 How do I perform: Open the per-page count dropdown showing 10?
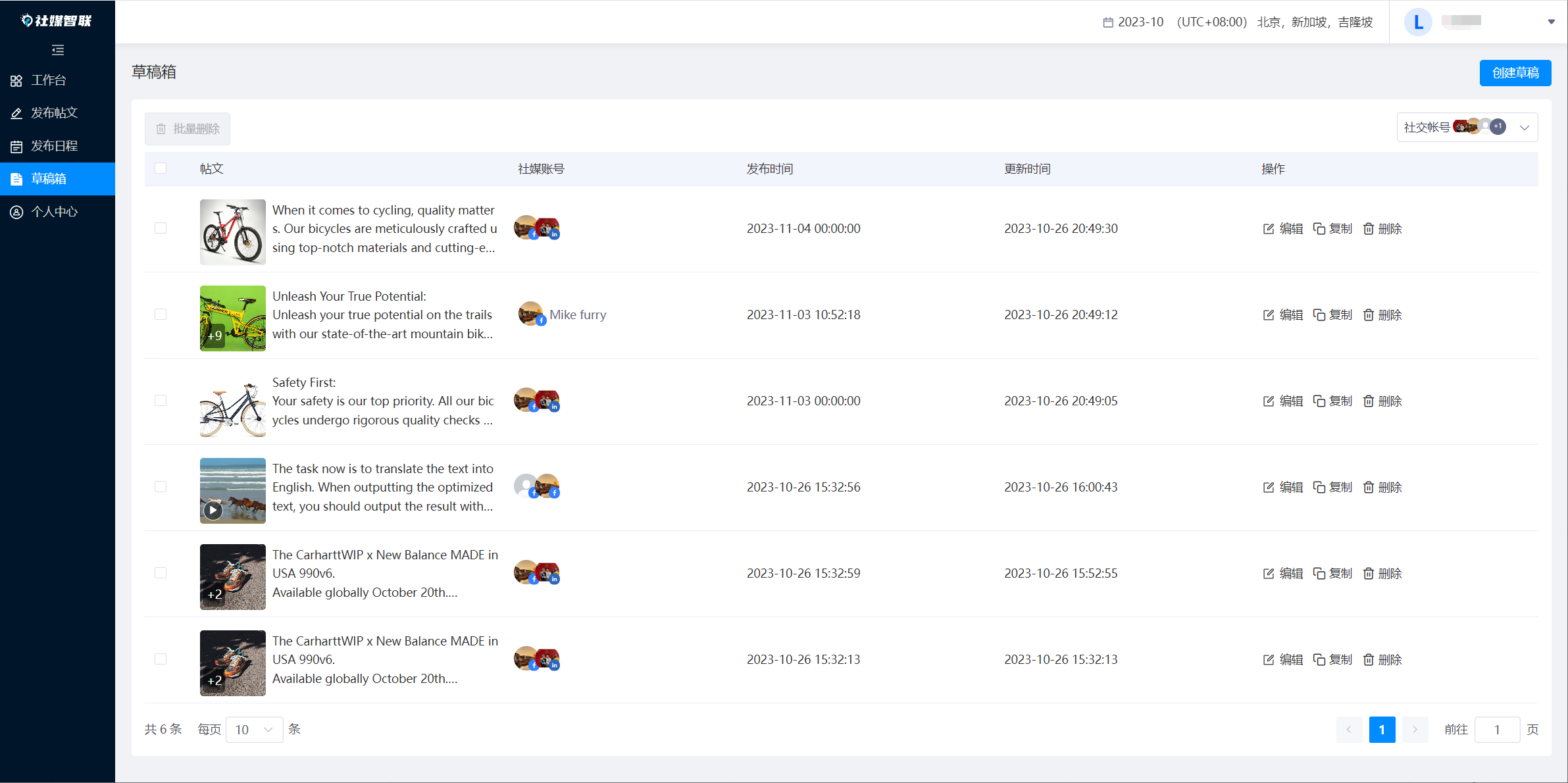tap(254, 730)
